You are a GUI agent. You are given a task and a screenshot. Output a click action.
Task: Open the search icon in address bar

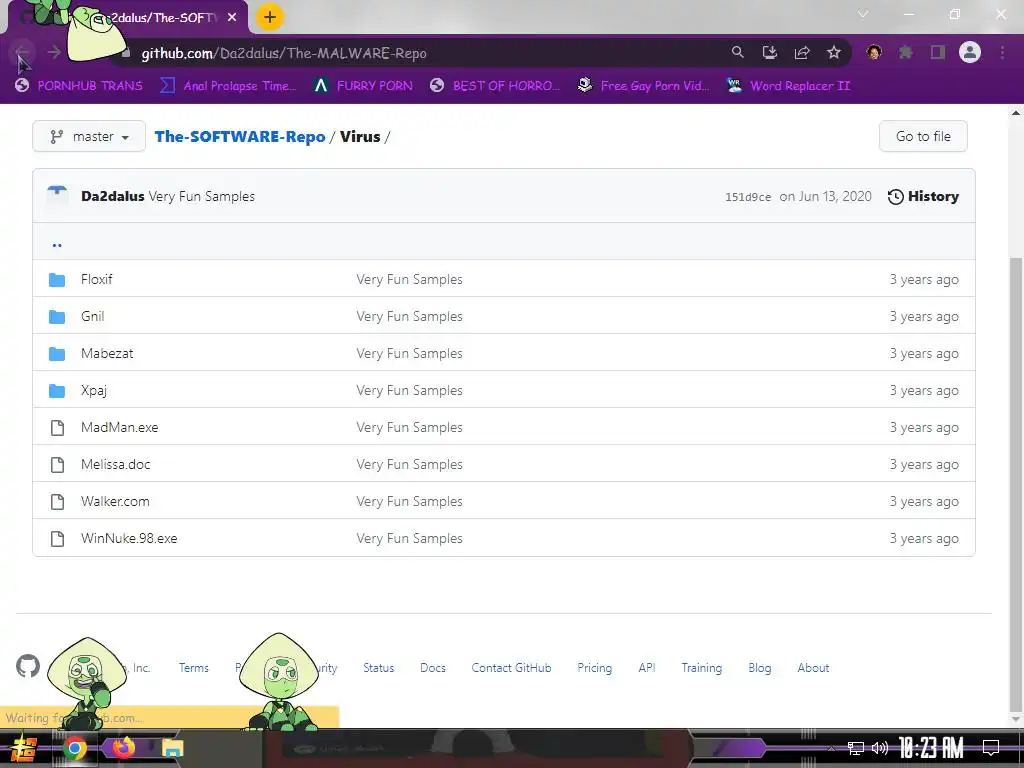point(737,52)
